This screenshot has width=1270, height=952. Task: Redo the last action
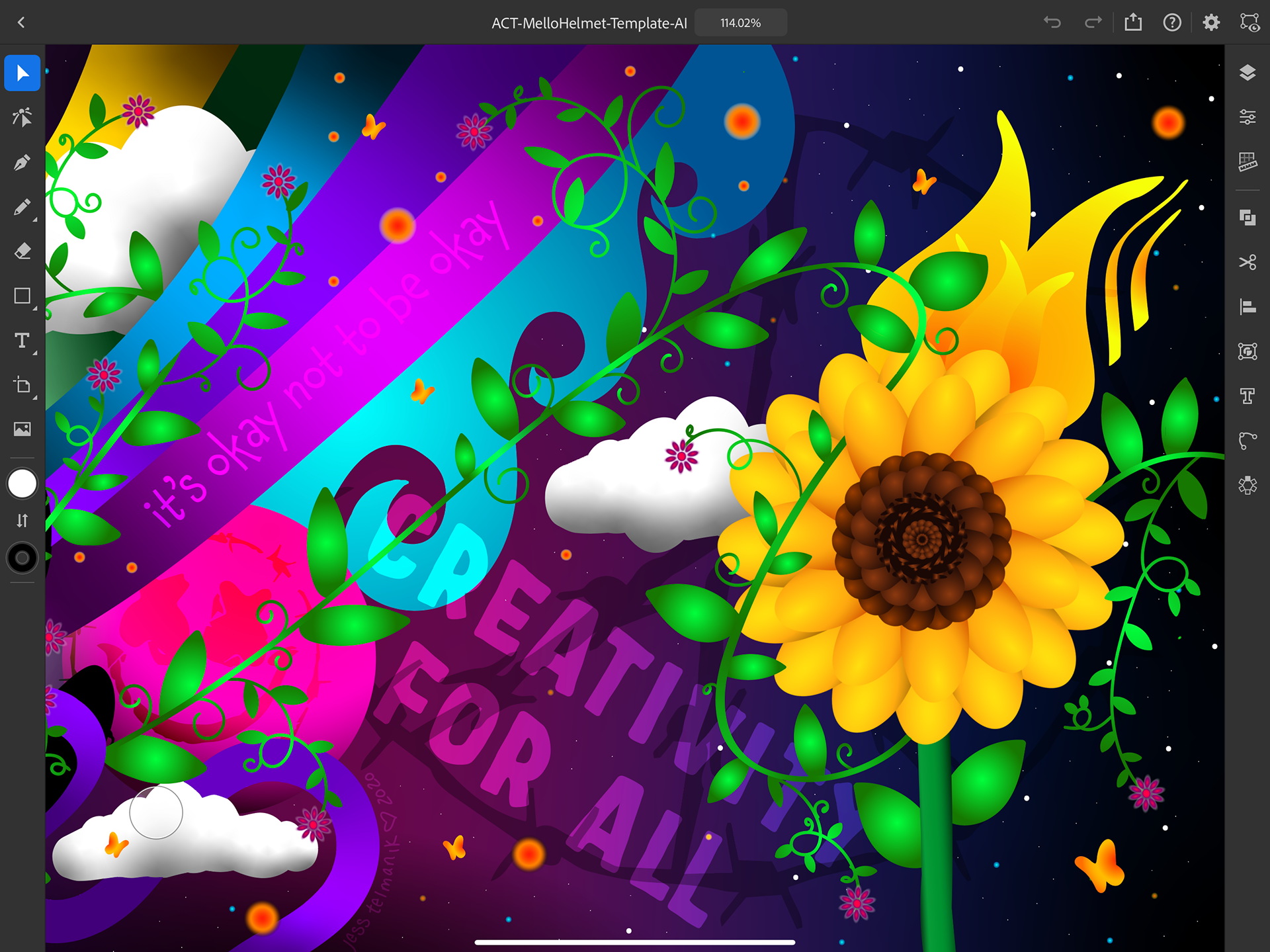(x=1093, y=22)
